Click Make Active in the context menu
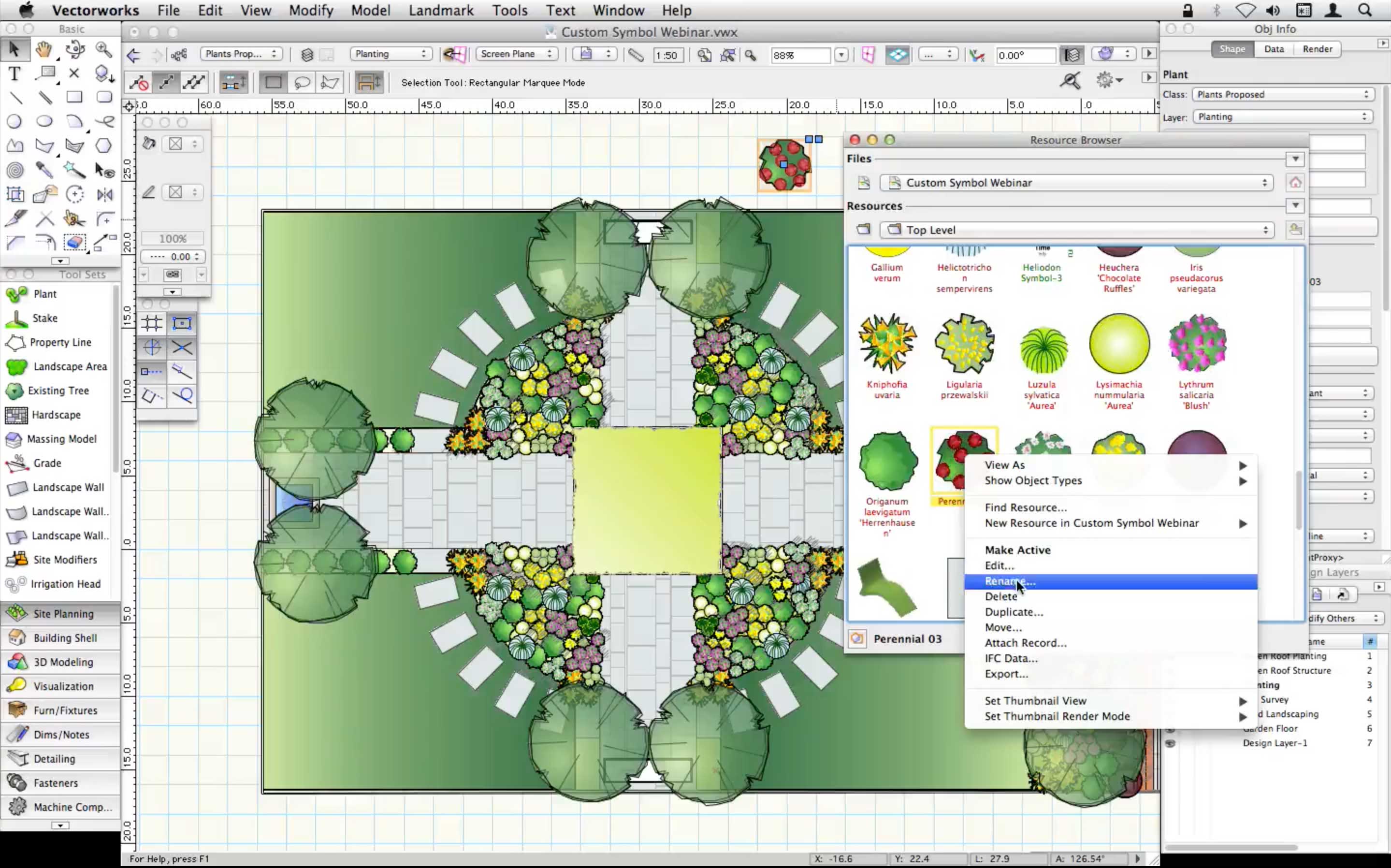The width and height of the screenshot is (1391, 868). tap(1017, 550)
